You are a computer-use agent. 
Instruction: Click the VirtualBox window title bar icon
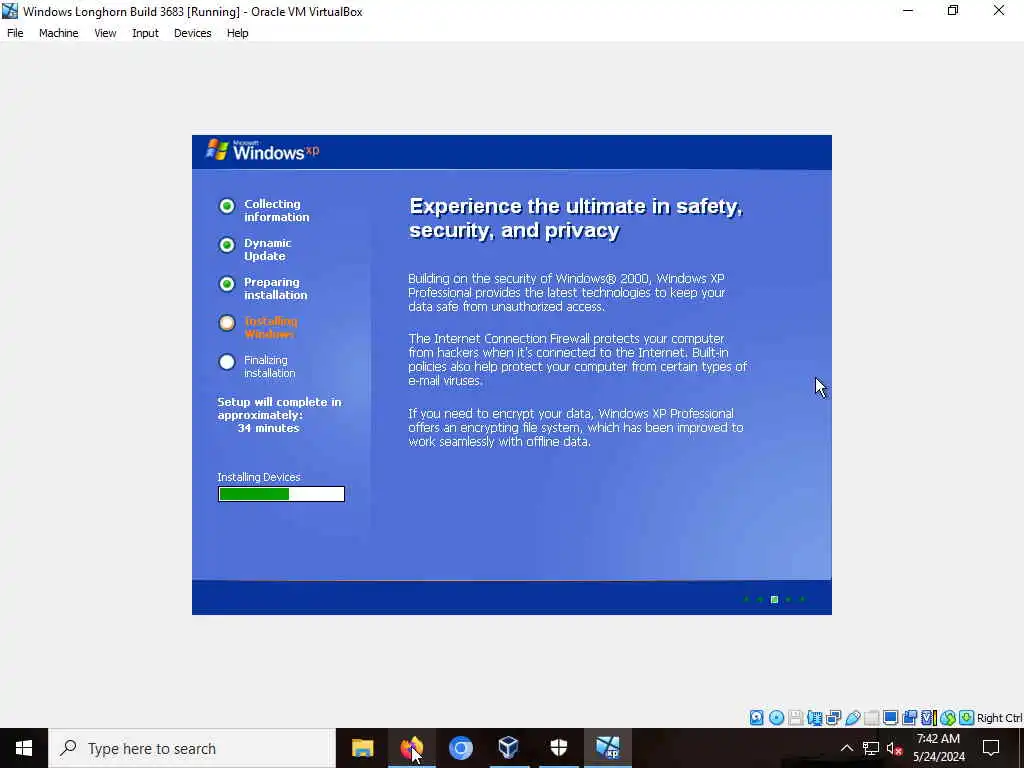click(x=10, y=11)
